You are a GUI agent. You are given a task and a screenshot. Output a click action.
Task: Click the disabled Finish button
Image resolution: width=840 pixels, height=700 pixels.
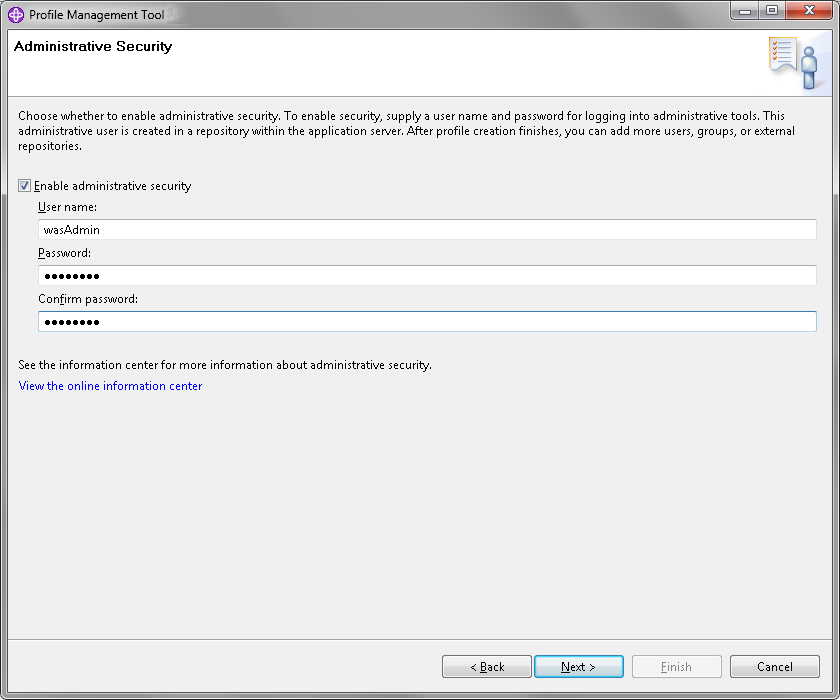[677, 666]
